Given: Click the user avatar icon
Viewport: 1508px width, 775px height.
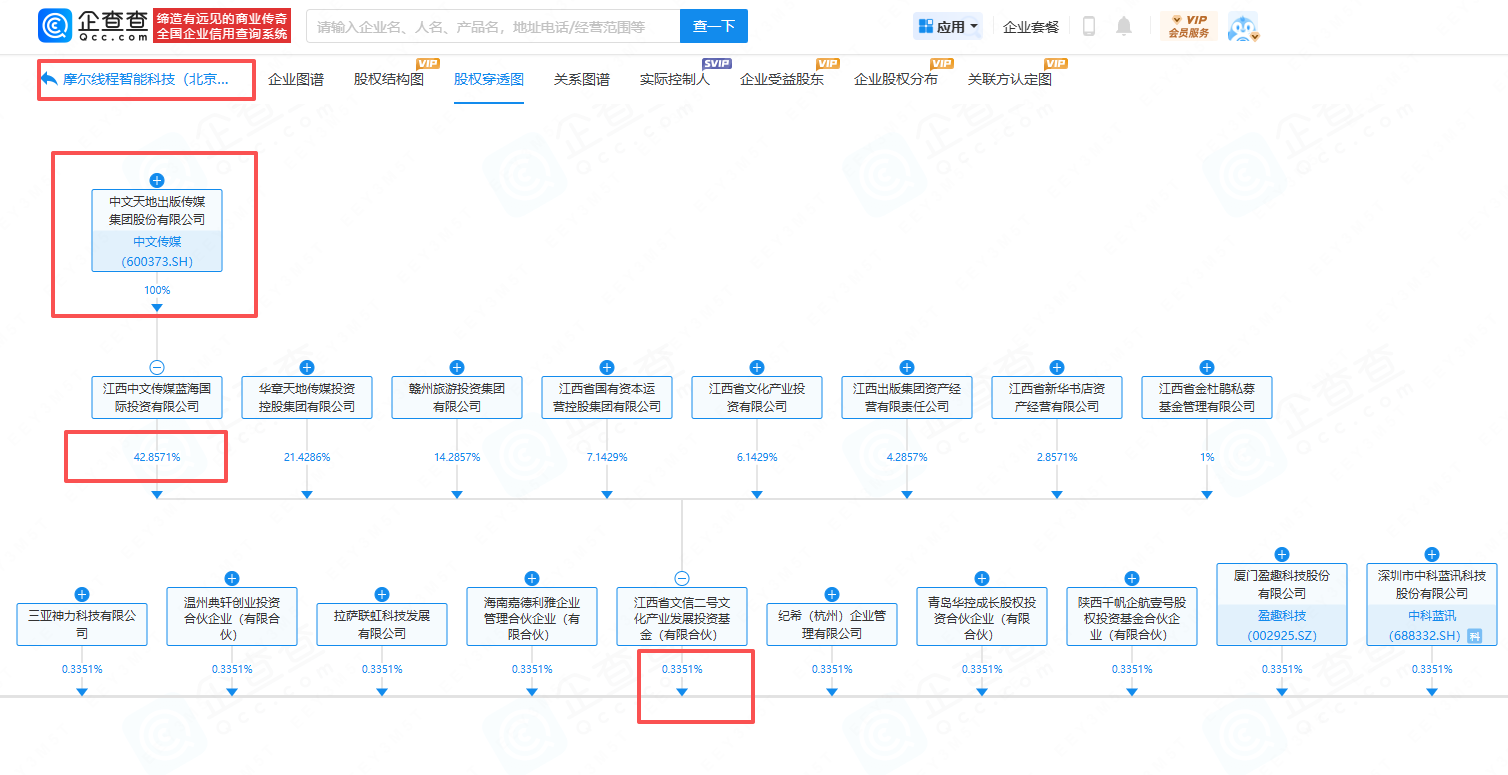Looking at the screenshot, I should point(1242,27).
